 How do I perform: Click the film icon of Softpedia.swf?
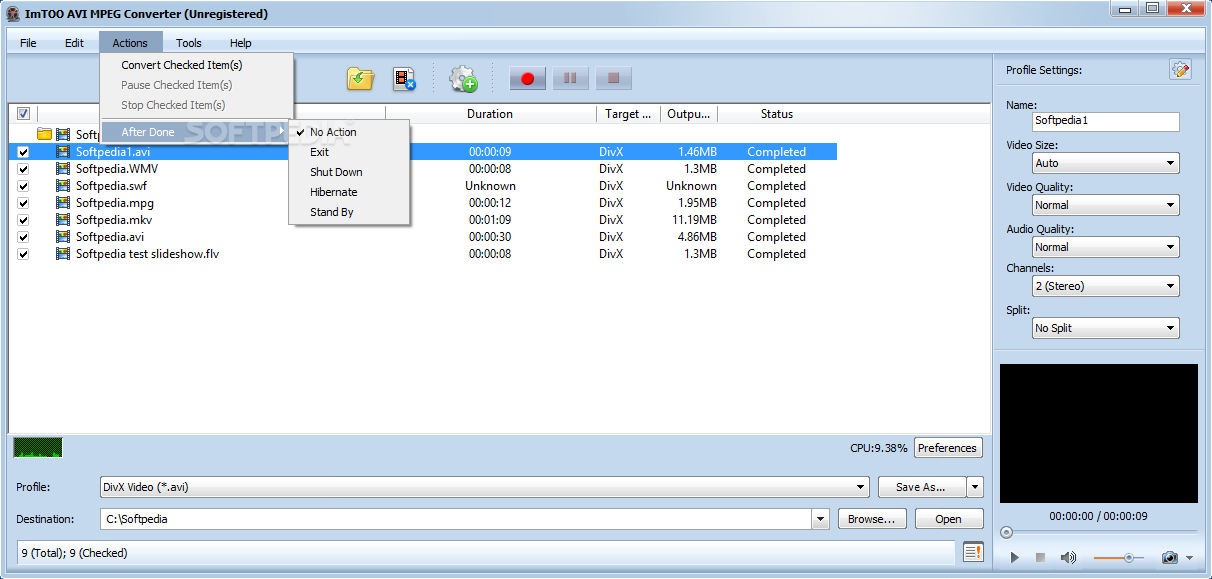[x=63, y=186]
